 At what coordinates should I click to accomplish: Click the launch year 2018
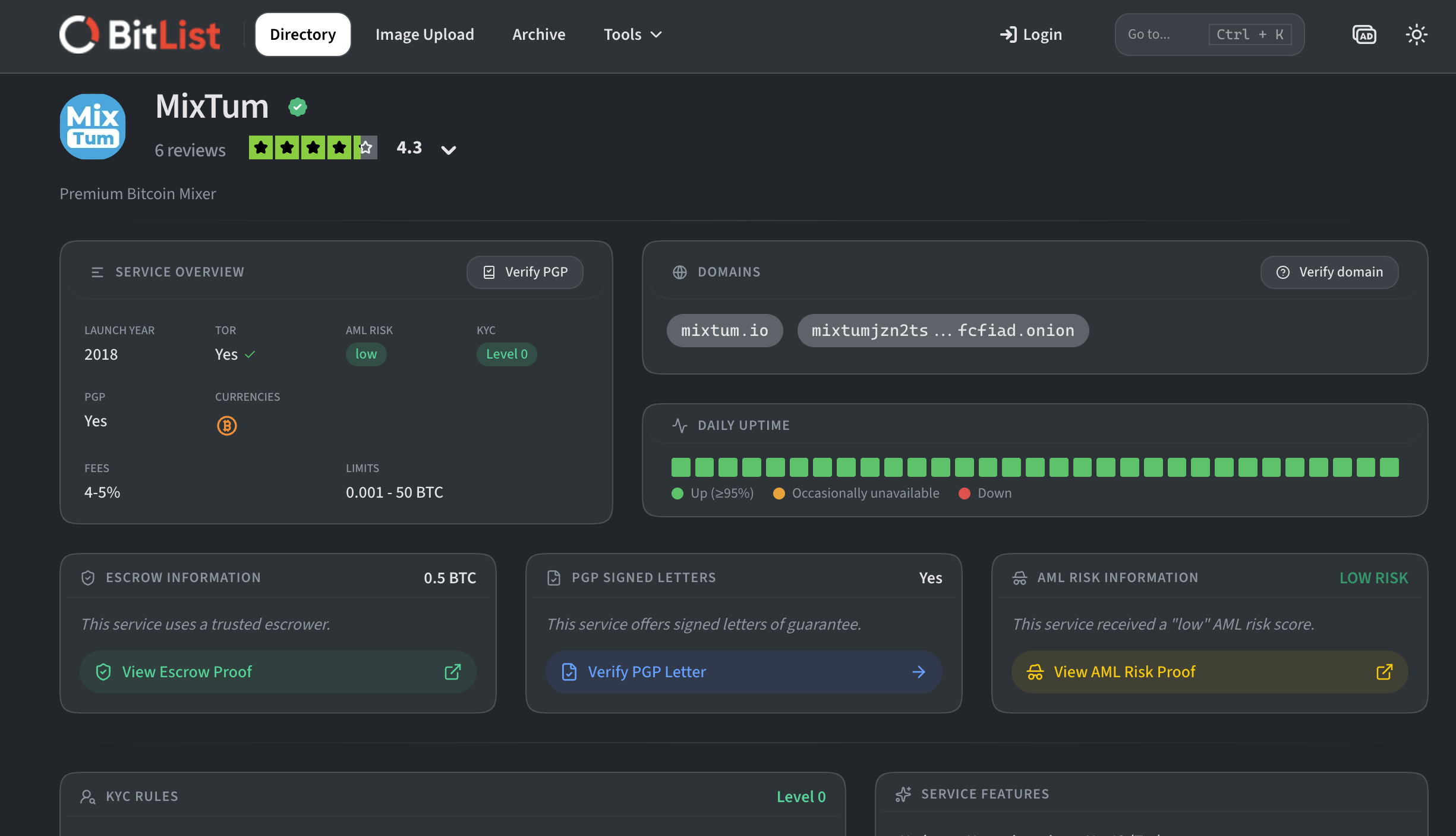click(x=101, y=354)
